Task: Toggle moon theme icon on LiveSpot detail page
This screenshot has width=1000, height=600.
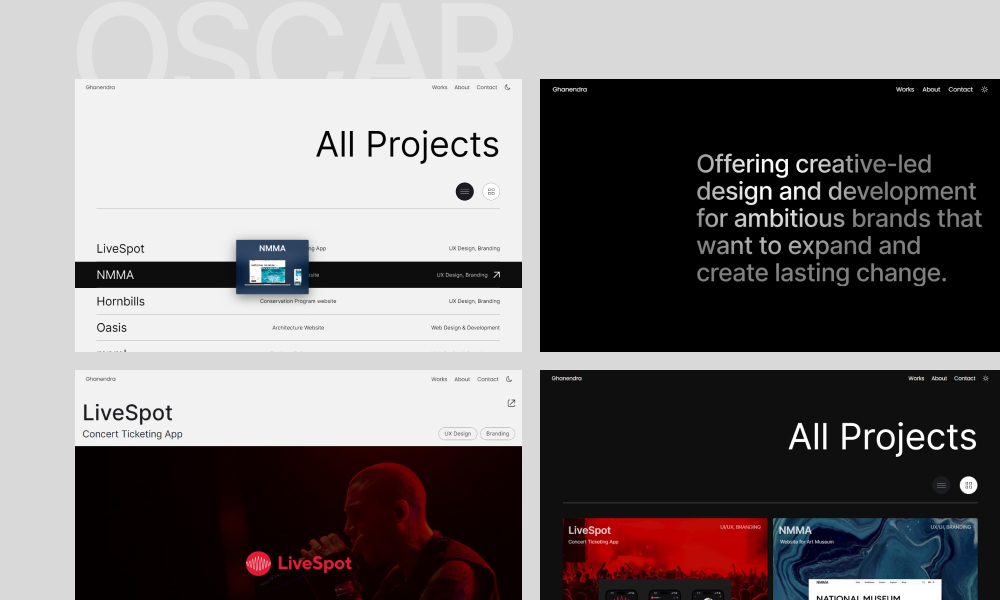Action: point(508,379)
